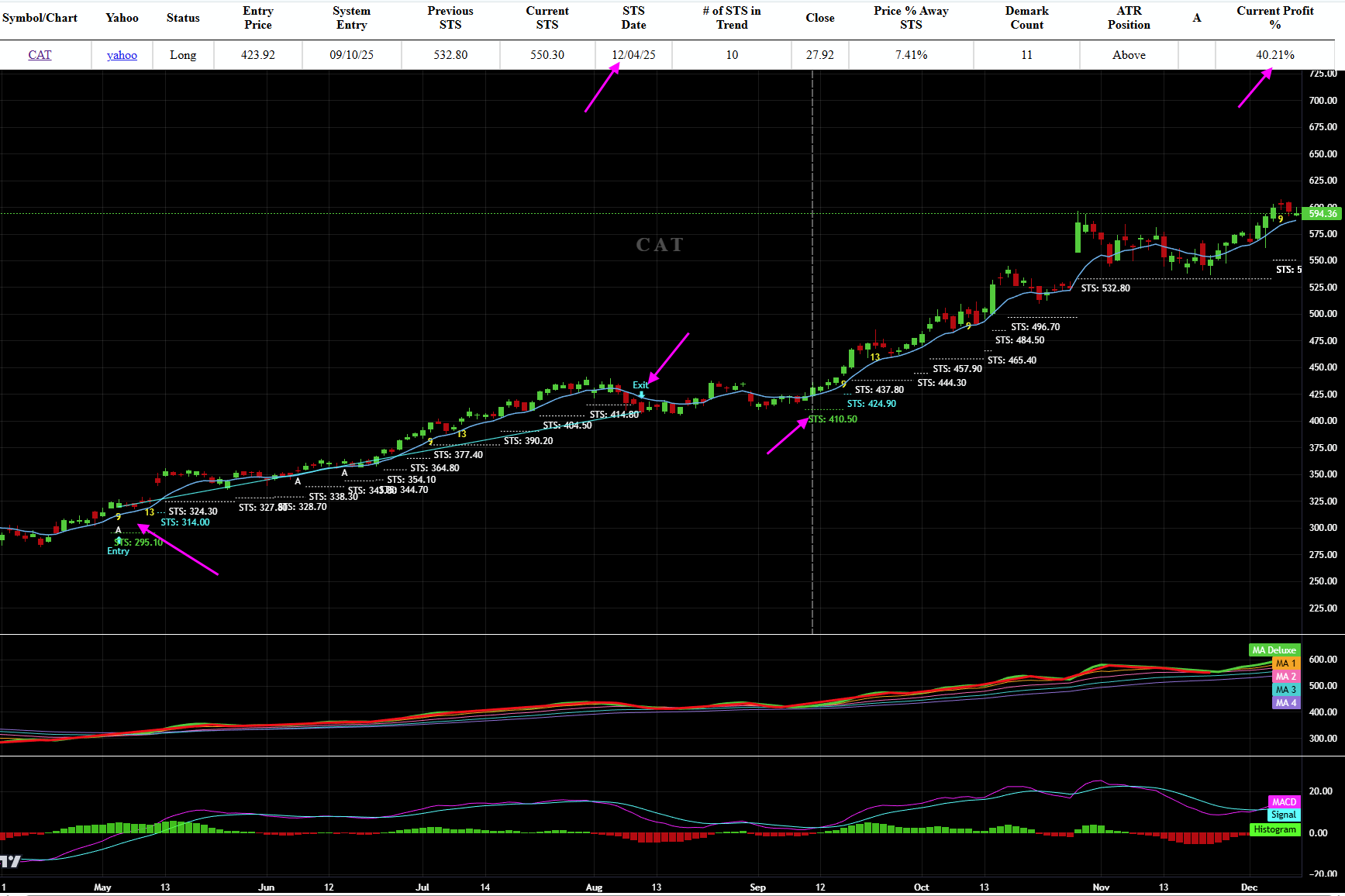
Task: Click the cyan Signal legend label
Action: (x=1283, y=815)
